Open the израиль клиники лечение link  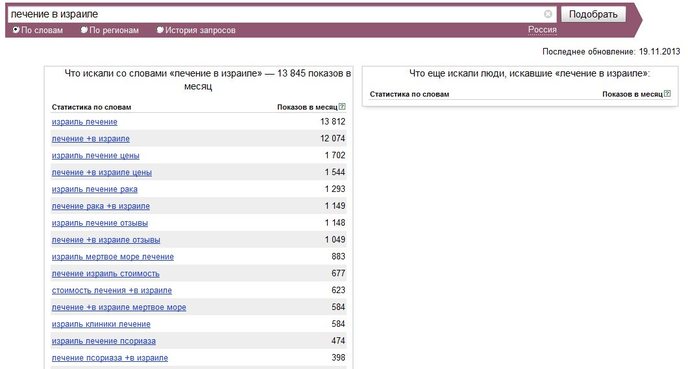[101, 324]
